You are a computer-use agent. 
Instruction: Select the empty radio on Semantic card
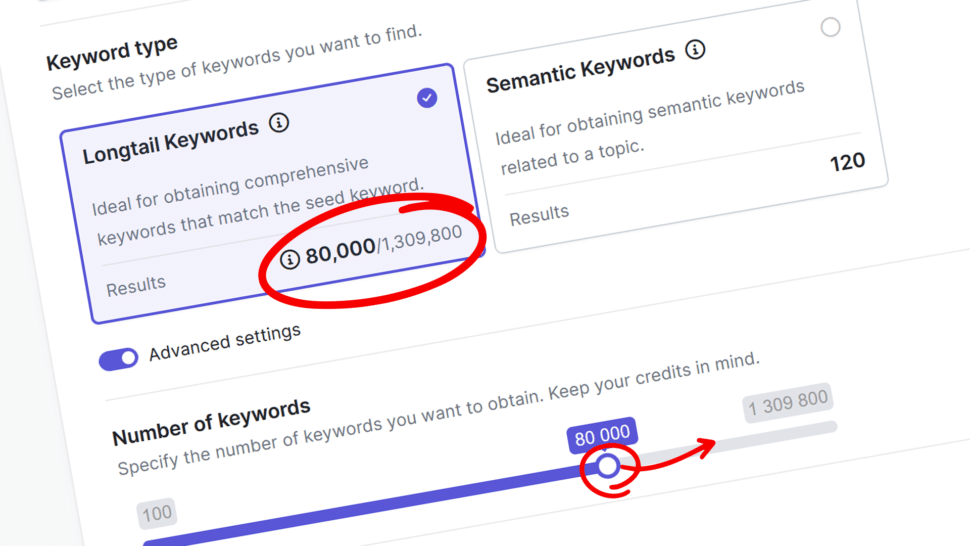(830, 27)
